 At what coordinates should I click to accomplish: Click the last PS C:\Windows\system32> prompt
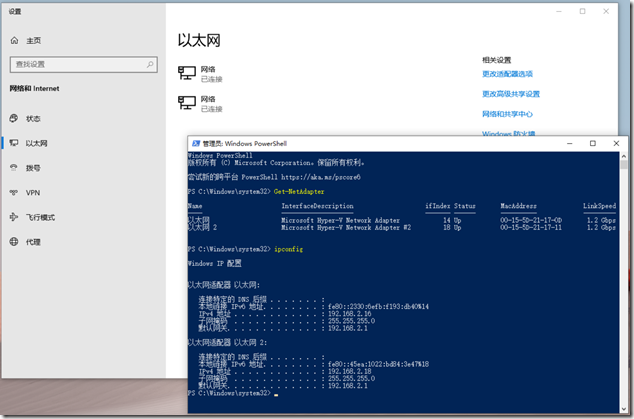229,393
